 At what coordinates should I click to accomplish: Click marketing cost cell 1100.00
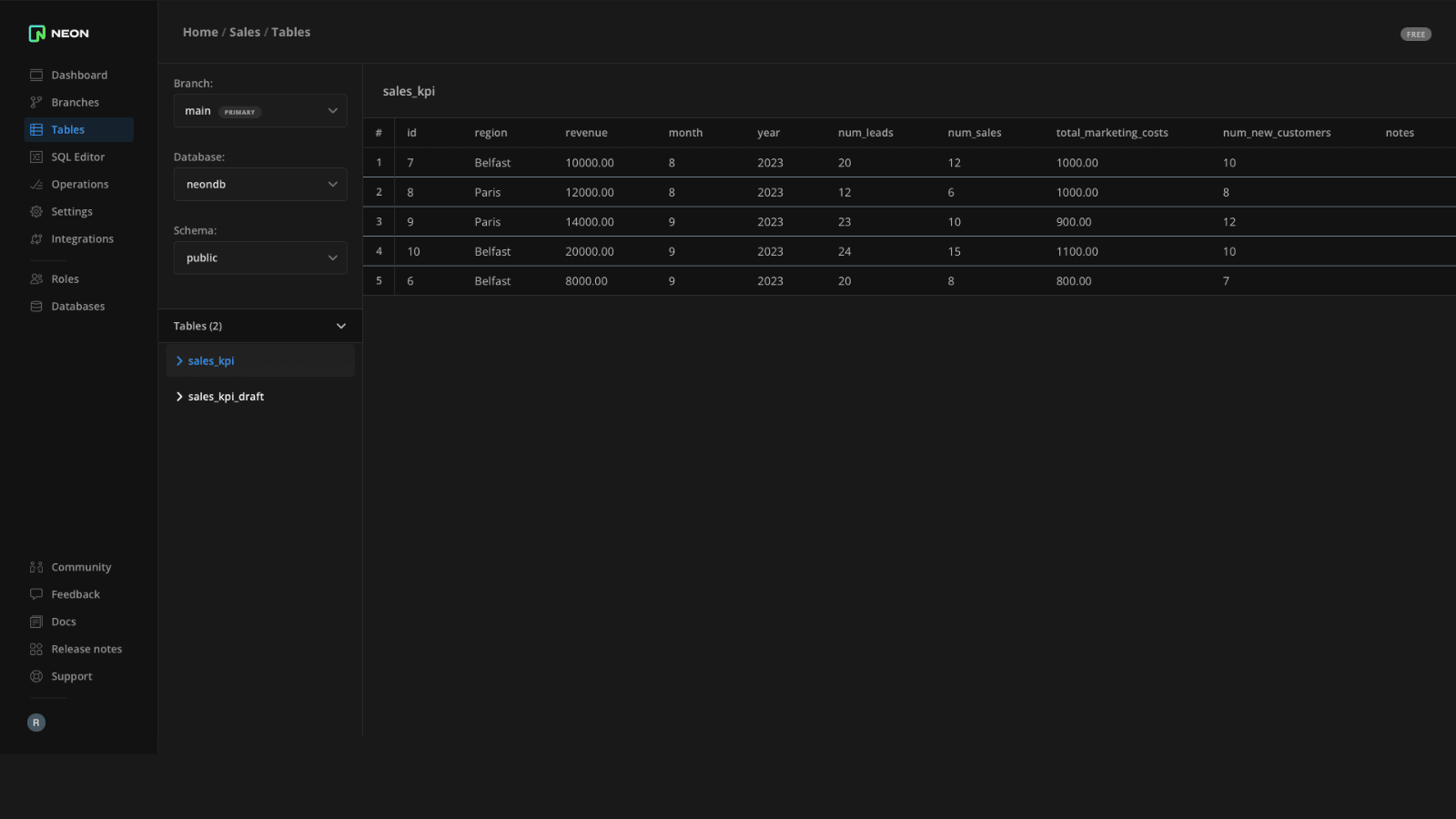[1077, 252]
